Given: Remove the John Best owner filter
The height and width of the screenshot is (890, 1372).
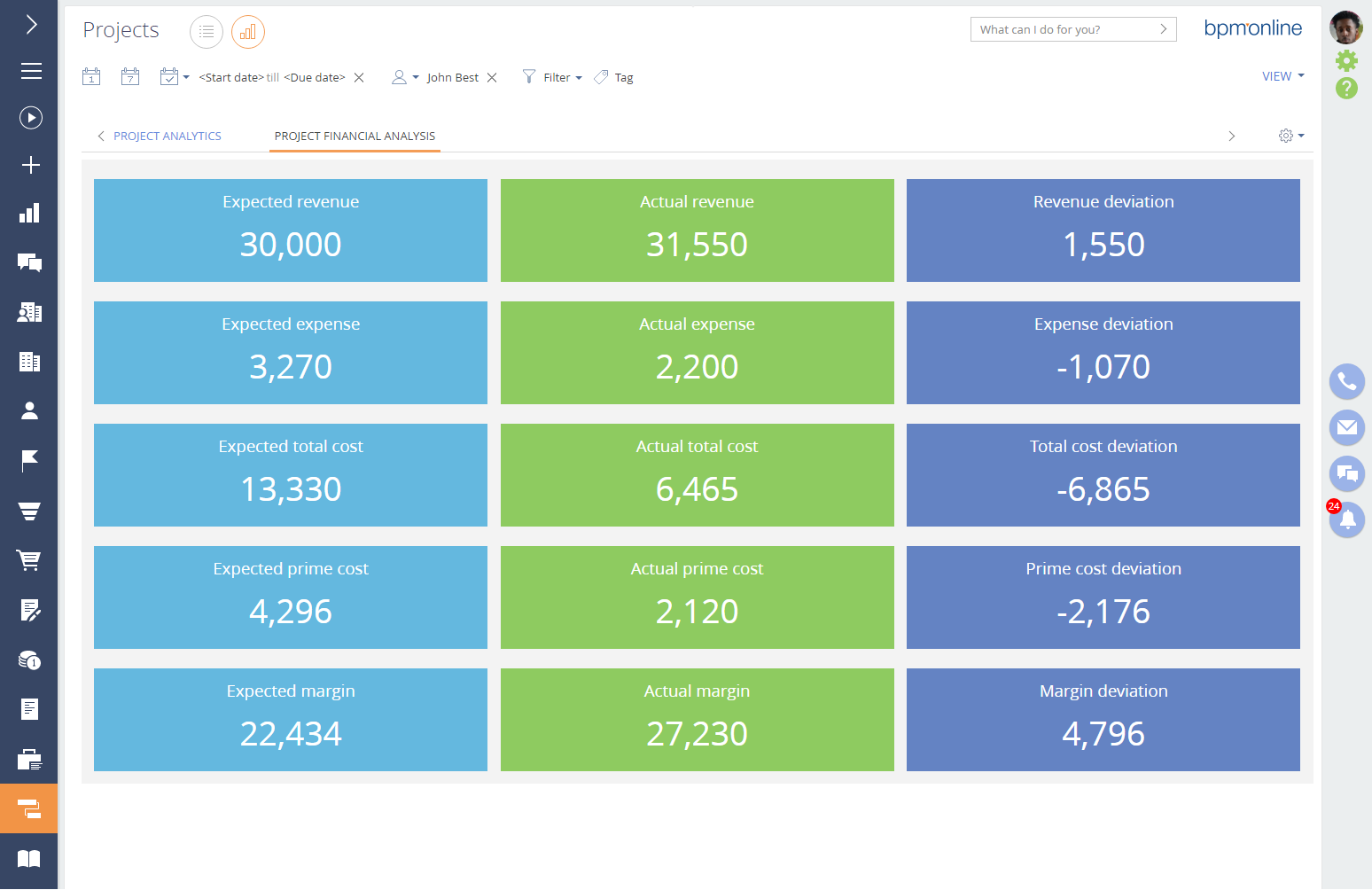Looking at the screenshot, I should (492, 78).
